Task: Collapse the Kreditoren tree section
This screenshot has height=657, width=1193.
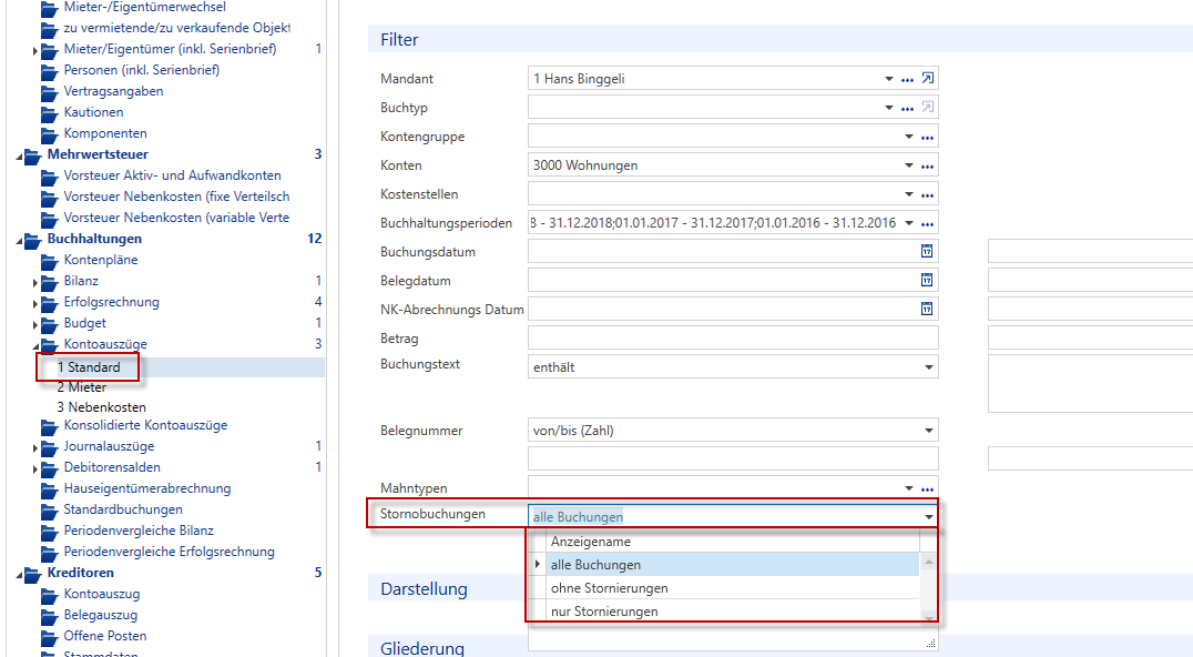Action: (19, 574)
